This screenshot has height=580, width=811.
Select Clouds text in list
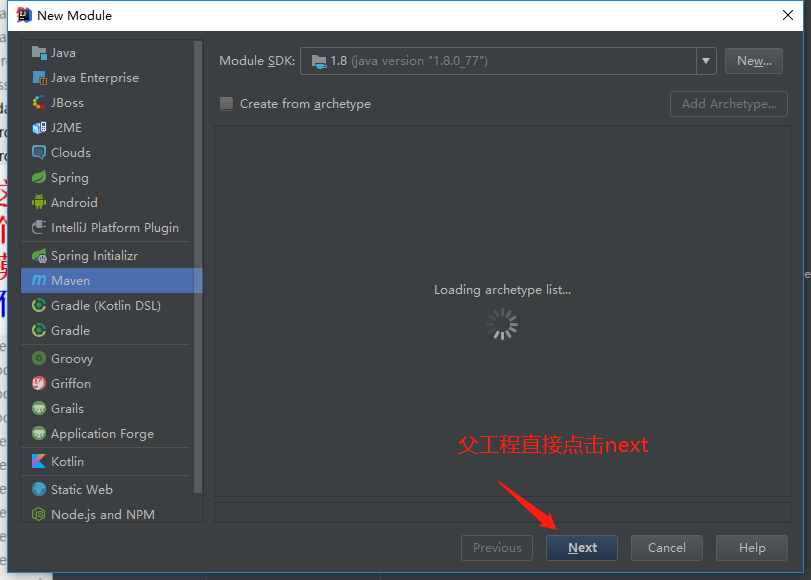point(71,152)
